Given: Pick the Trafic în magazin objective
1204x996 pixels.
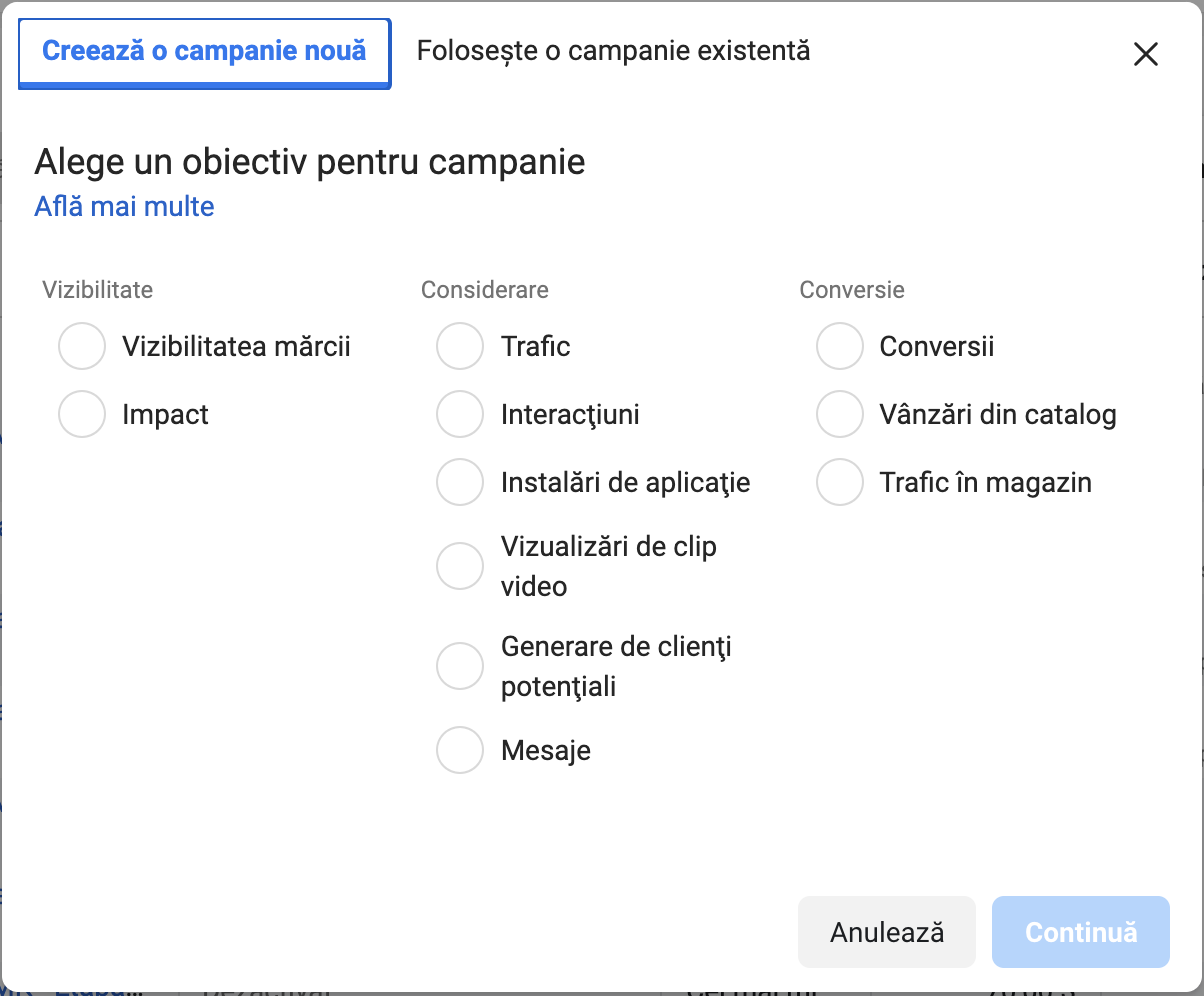Looking at the screenshot, I should click(x=839, y=482).
